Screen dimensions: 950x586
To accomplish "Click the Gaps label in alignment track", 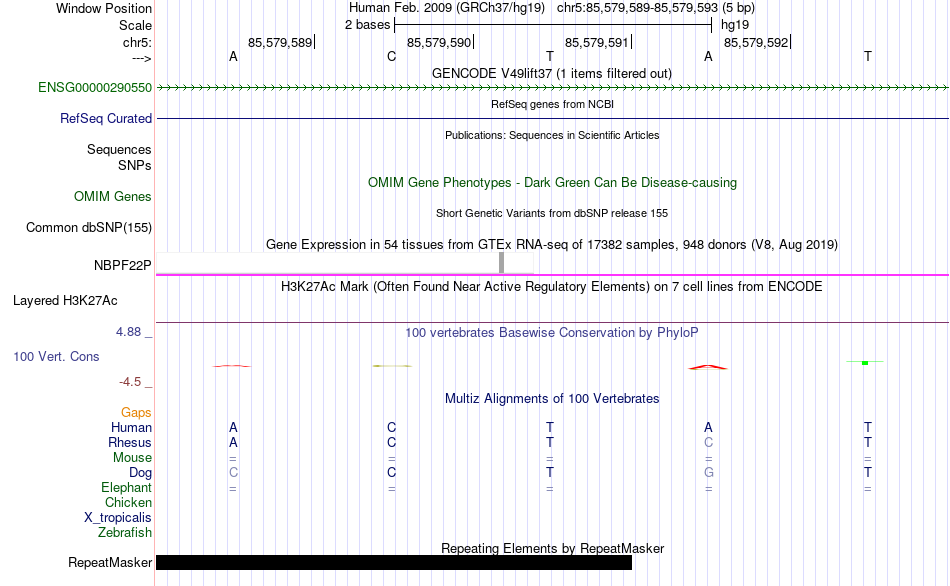I will pos(136,412).
